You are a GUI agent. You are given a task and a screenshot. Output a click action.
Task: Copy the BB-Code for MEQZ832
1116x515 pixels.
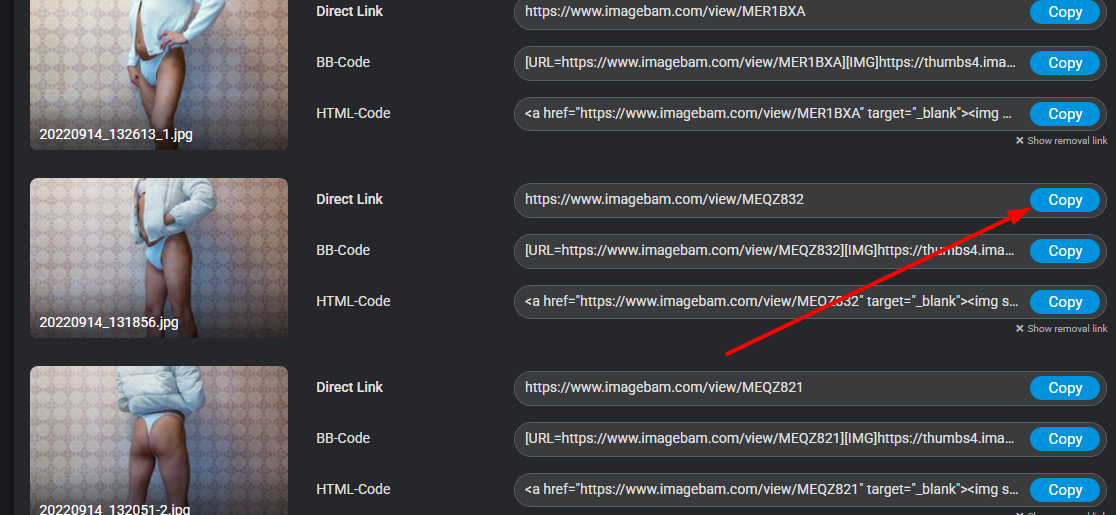(x=1065, y=251)
